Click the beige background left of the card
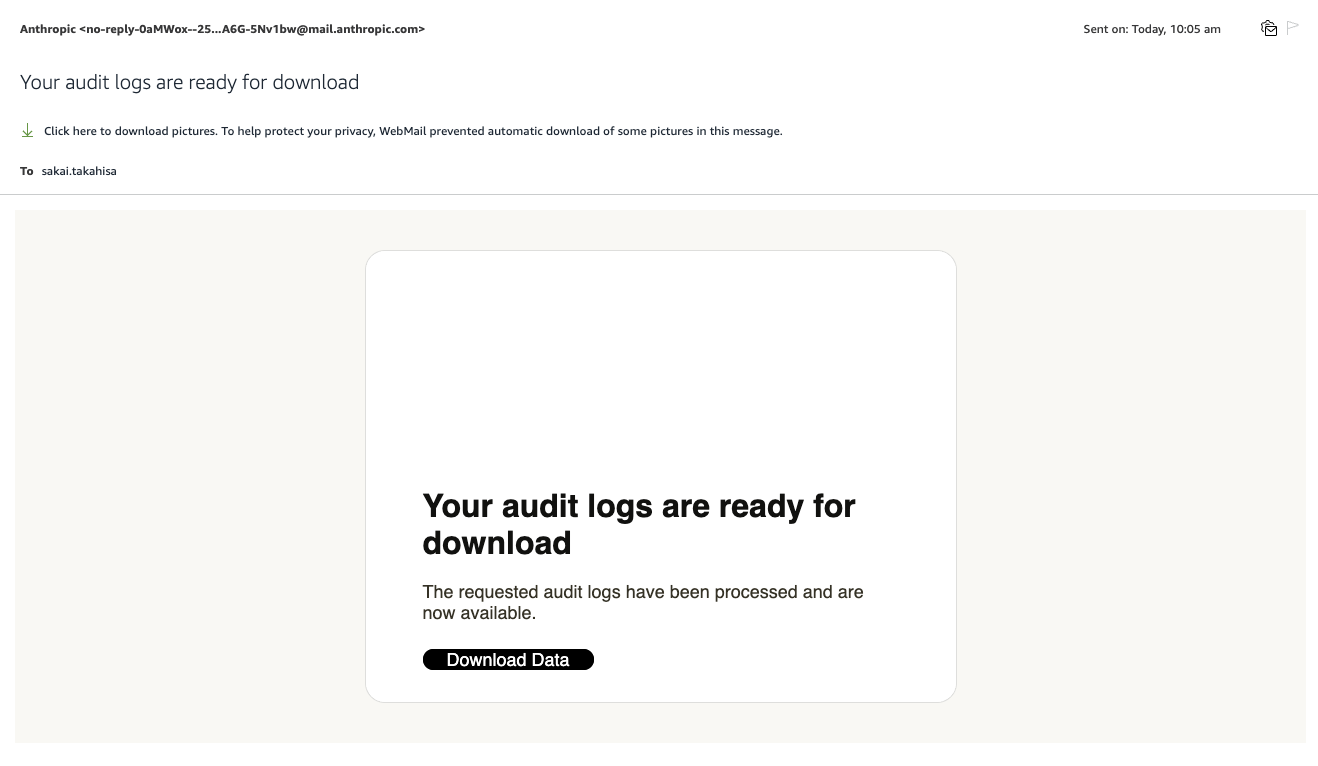 190,476
